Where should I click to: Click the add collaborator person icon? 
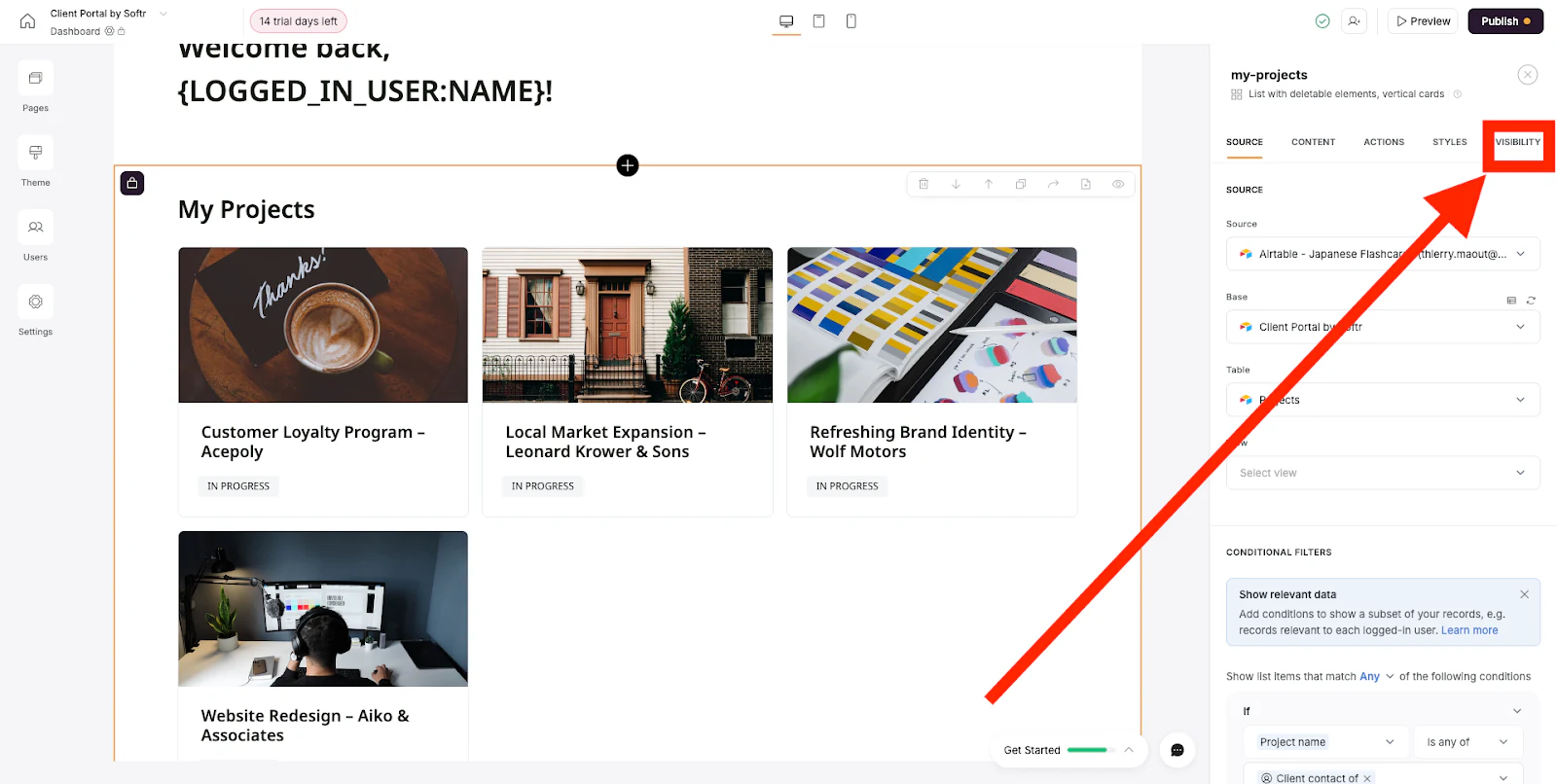point(1354,21)
